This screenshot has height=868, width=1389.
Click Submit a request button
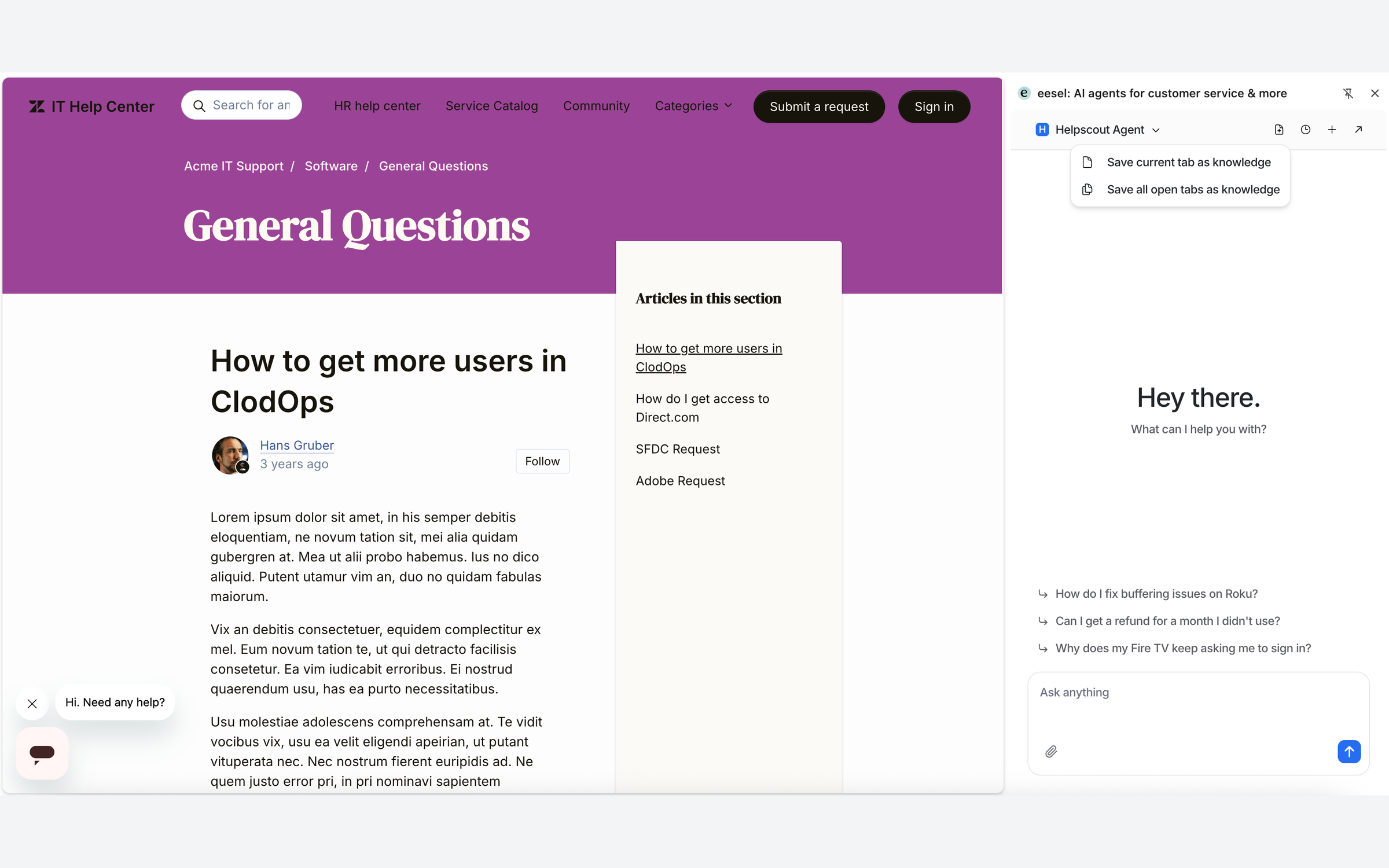point(819,106)
